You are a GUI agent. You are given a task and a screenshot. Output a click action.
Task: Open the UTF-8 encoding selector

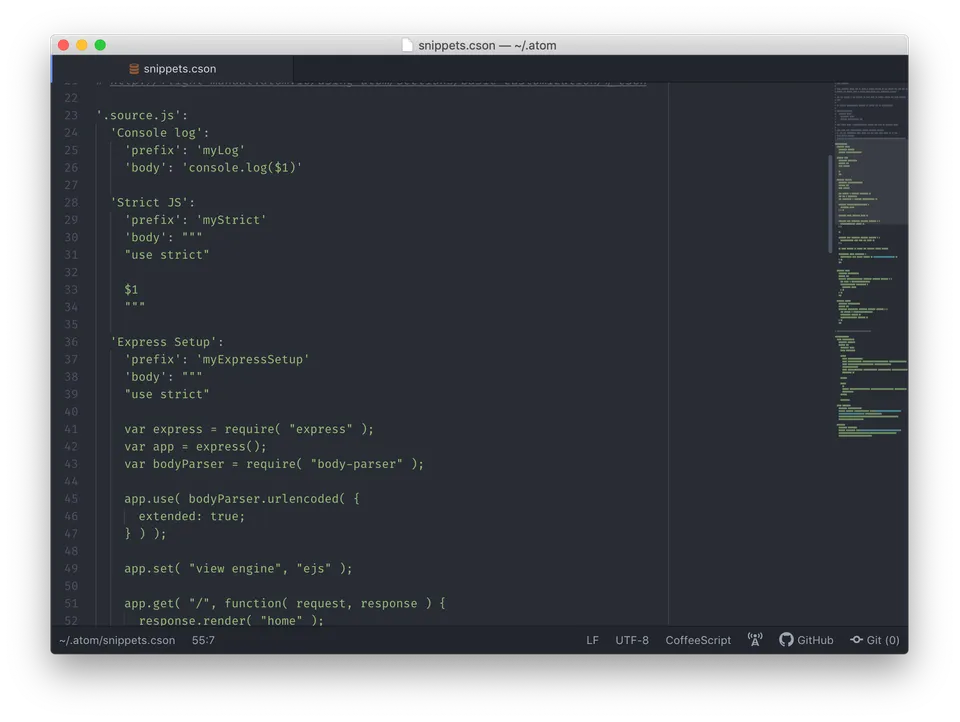(x=632, y=640)
